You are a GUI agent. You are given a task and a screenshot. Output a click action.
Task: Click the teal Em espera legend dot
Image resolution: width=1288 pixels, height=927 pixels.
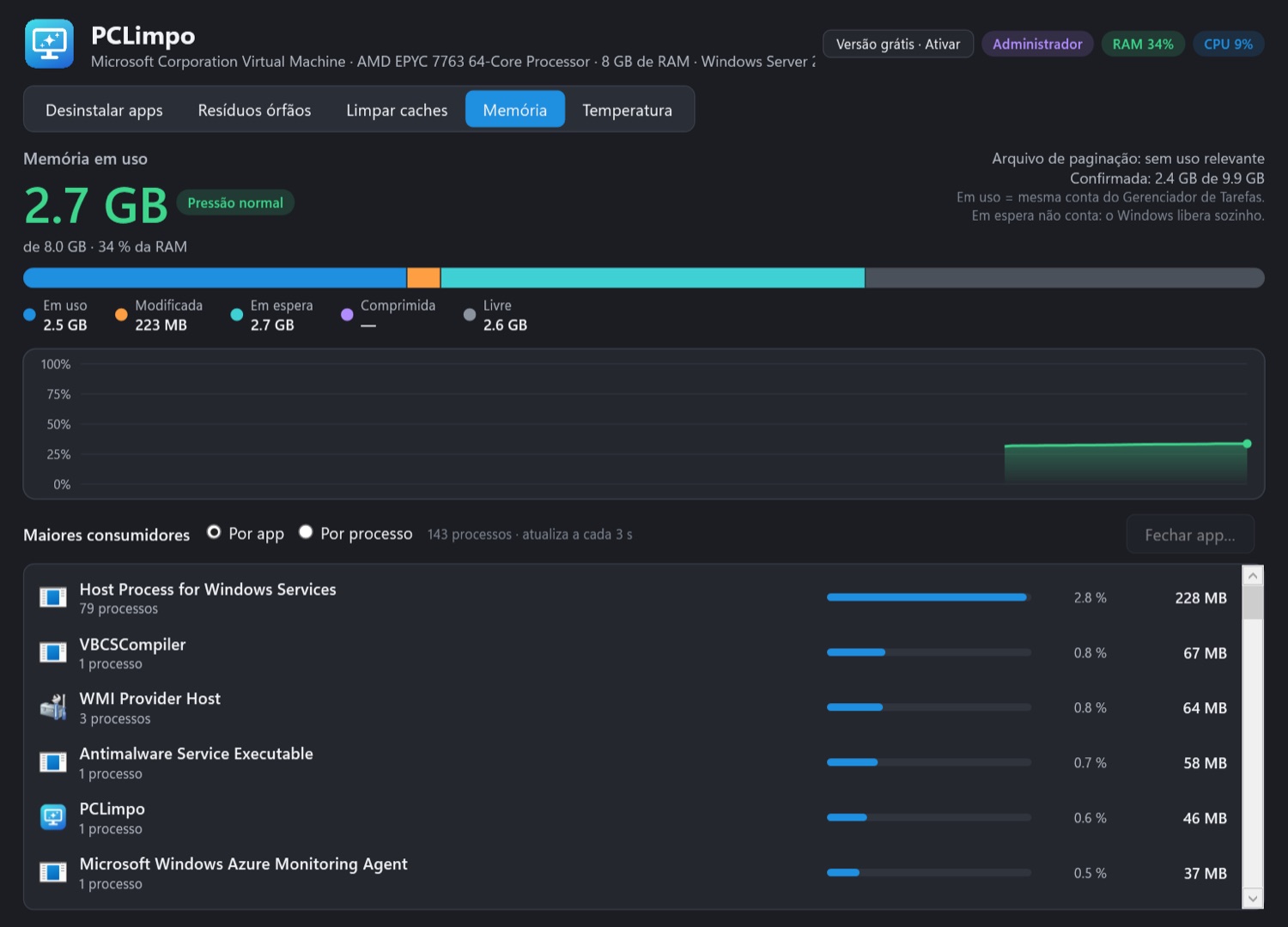point(237,315)
